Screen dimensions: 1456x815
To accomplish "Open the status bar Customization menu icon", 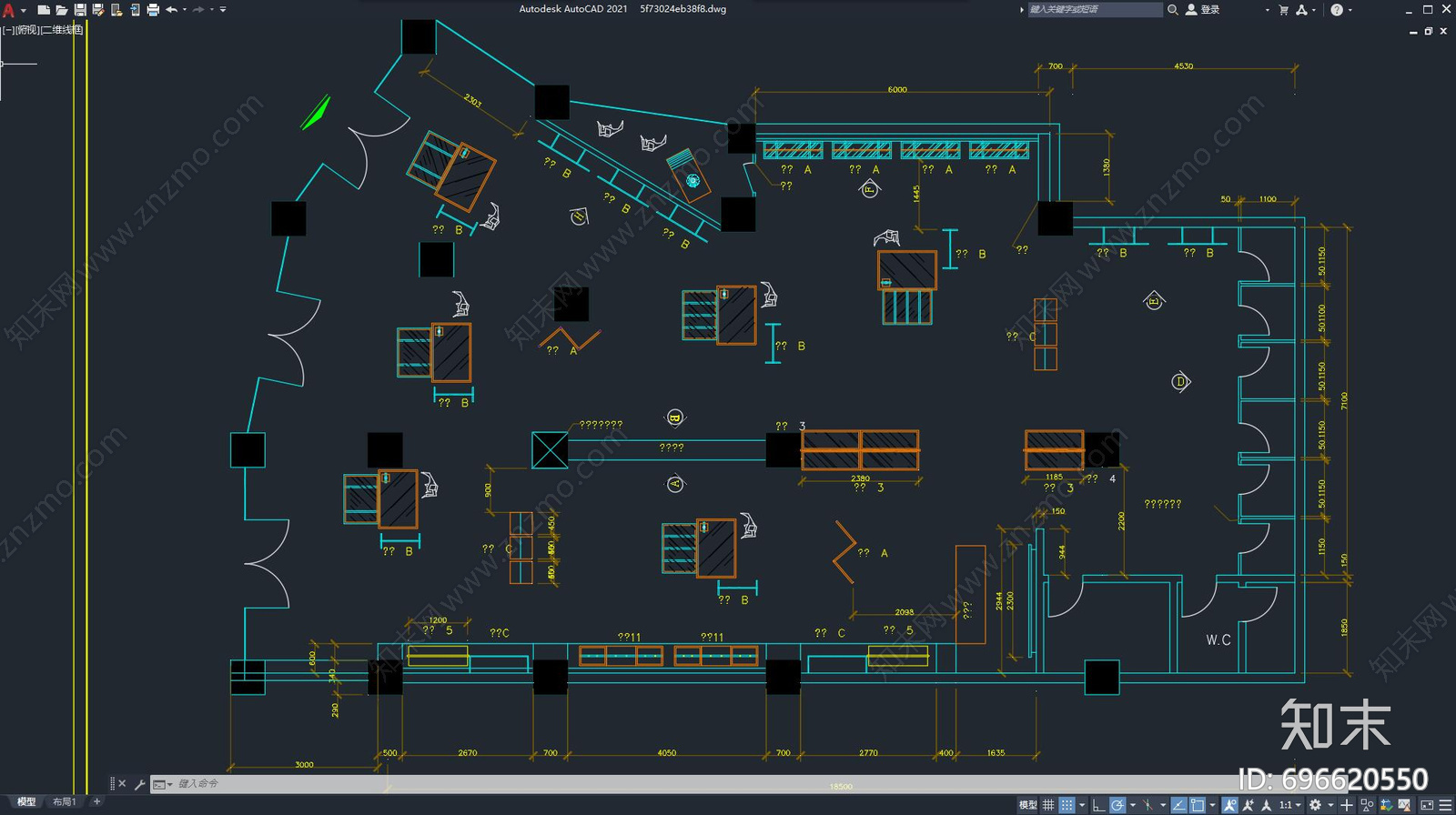I will 1445,805.
